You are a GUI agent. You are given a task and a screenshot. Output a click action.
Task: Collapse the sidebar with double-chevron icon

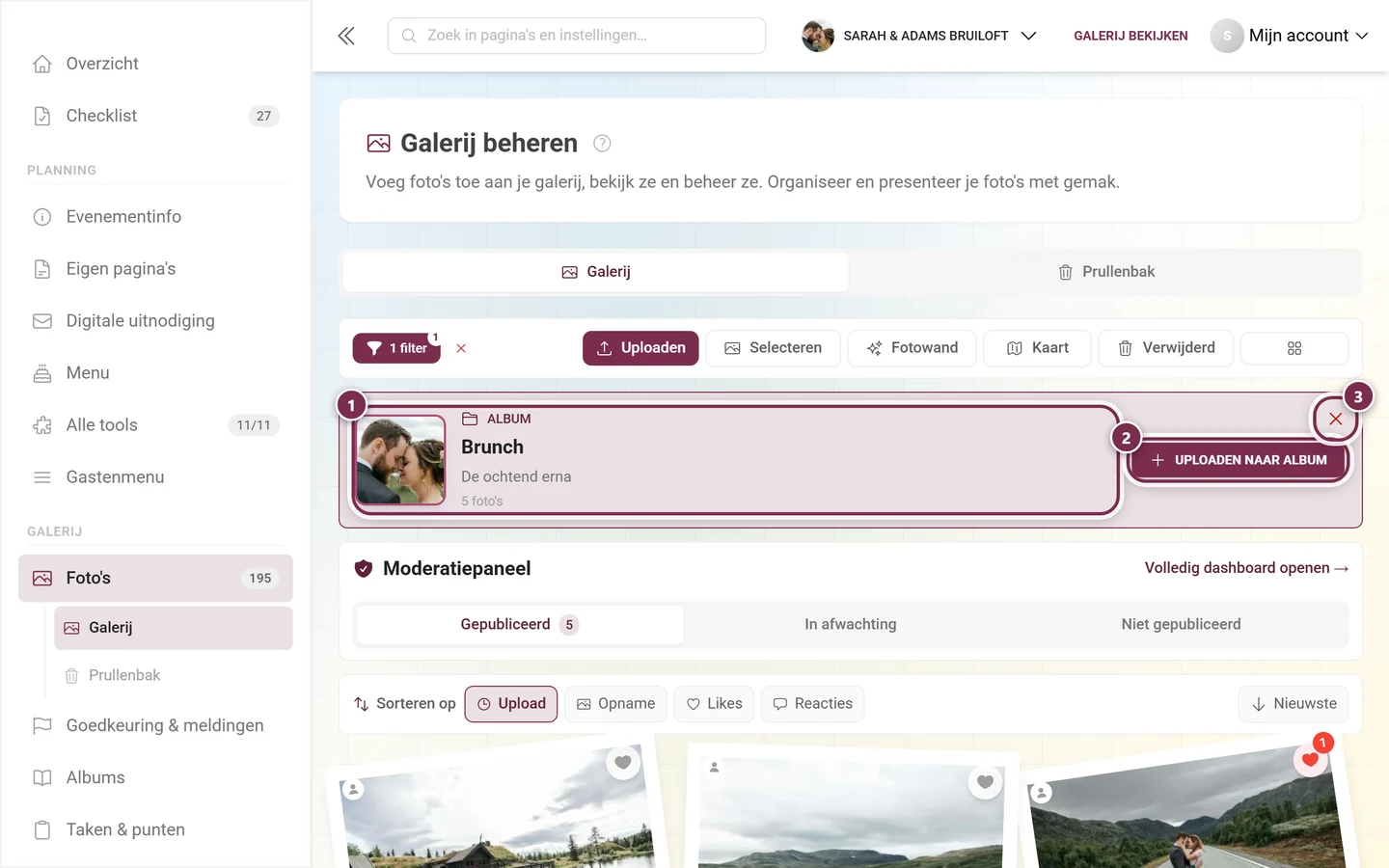point(346,36)
